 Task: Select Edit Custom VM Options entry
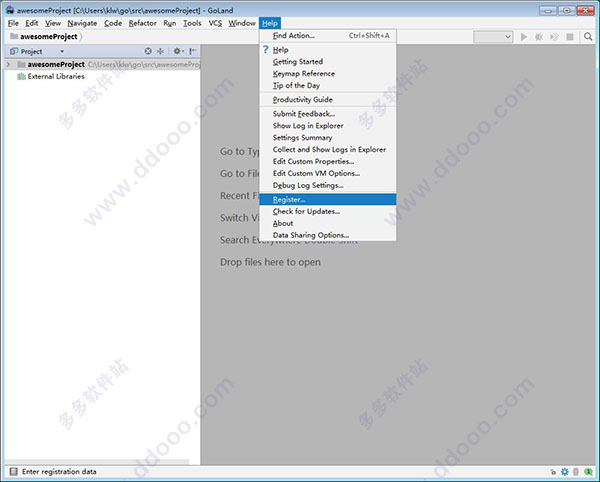tap(328, 173)
